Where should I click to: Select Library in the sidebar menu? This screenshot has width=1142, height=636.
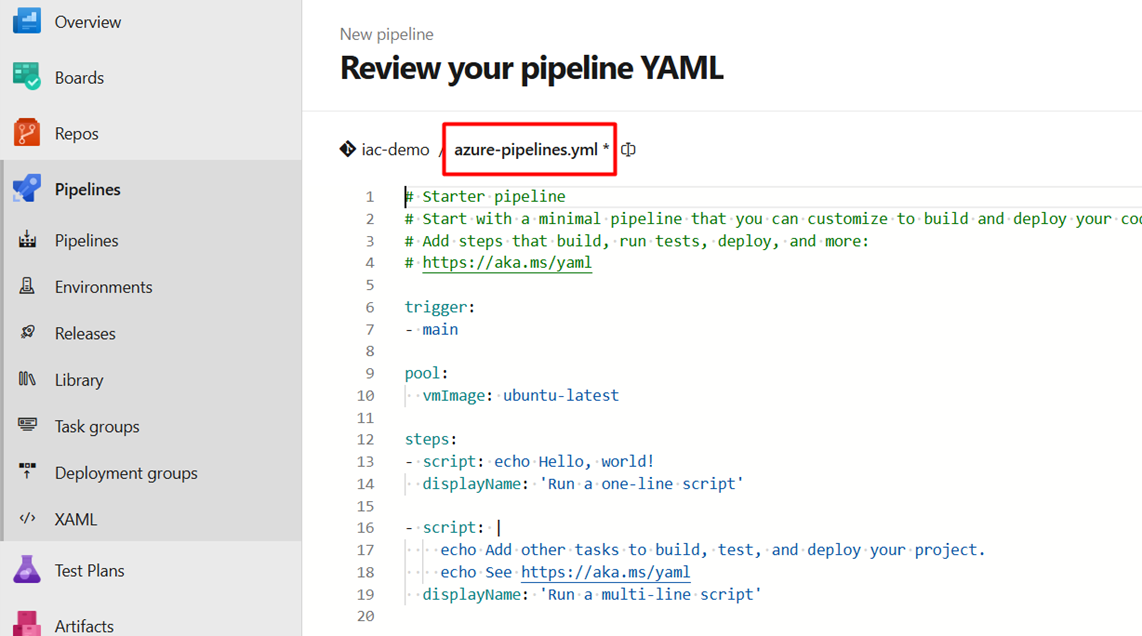[x=79, y=380]
